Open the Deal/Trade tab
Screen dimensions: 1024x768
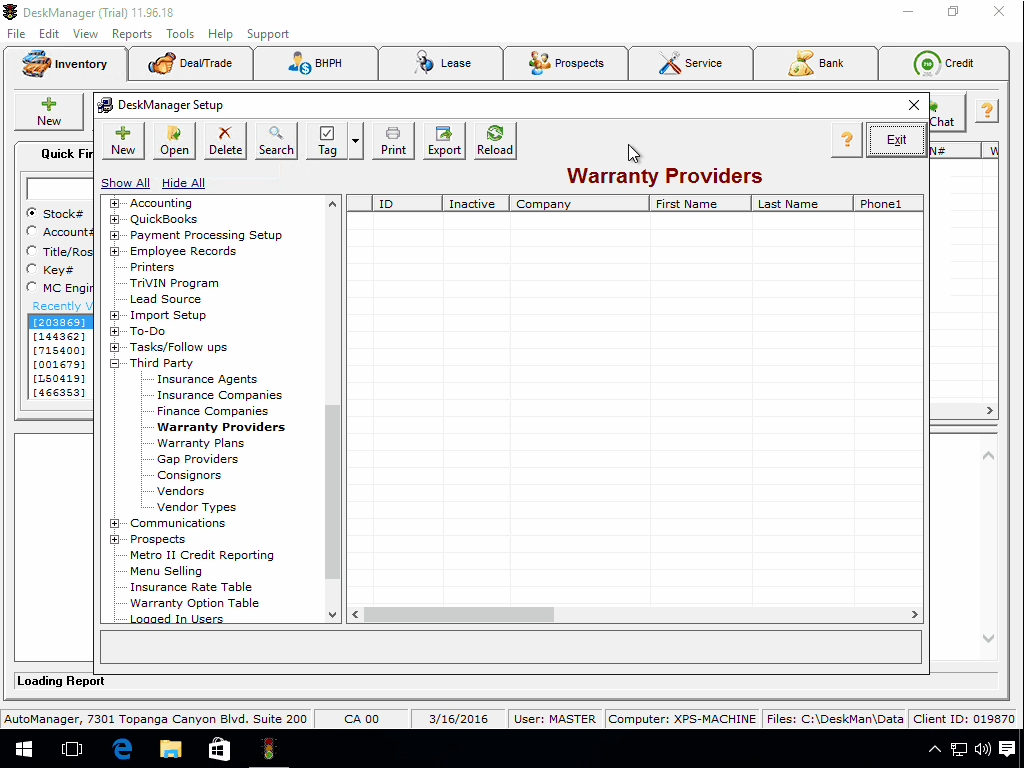click(191, 63)
